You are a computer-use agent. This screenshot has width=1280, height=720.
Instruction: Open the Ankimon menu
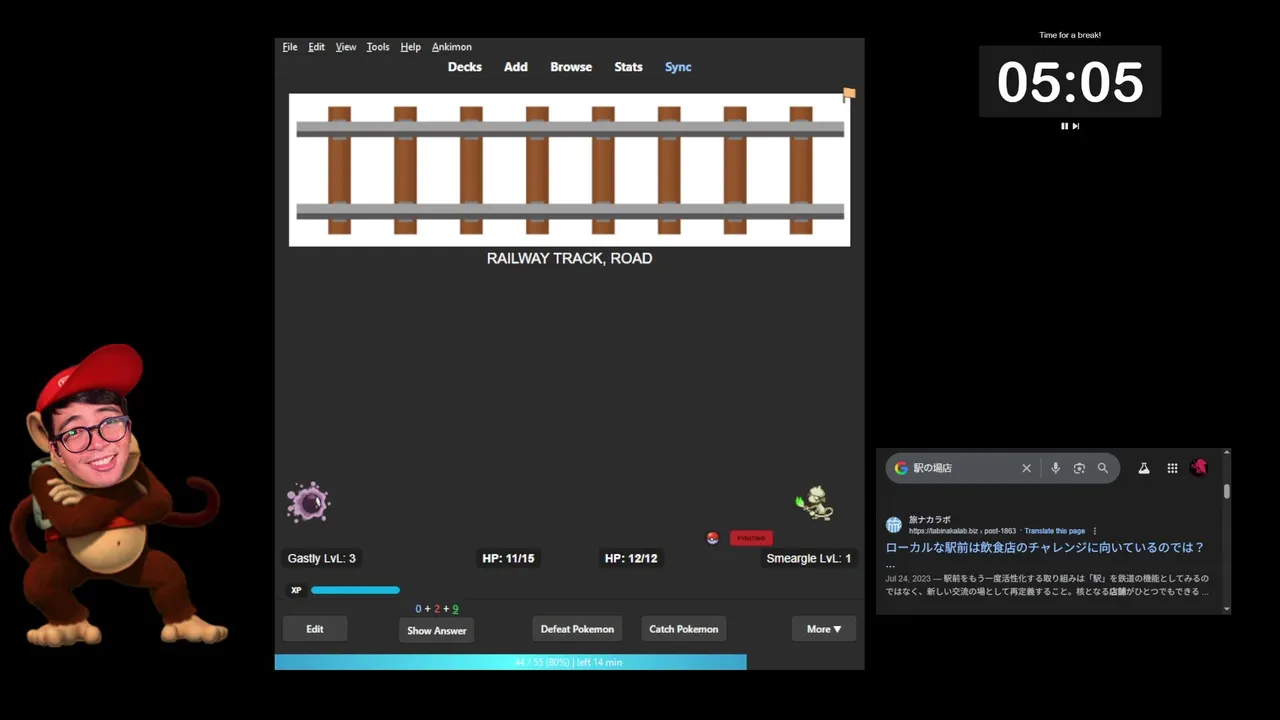click(452, 47)
